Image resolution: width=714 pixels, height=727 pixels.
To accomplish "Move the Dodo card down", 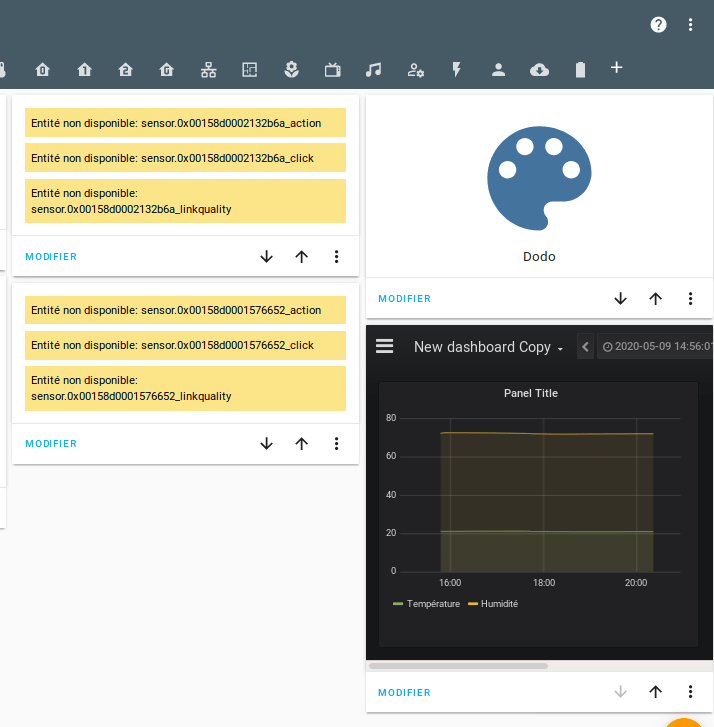I will [620, 298].
